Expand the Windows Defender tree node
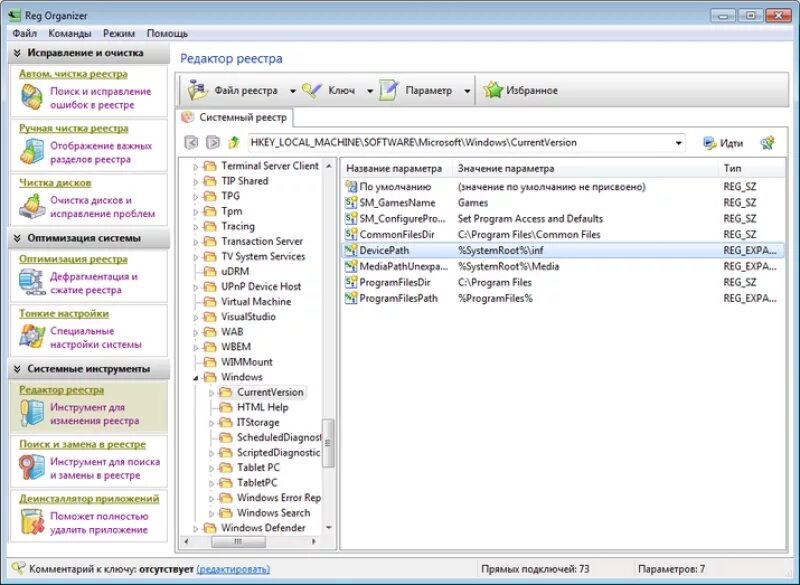The height and width of the screenshot is (585, 800). pyautogui.click(x=196, y=528)
